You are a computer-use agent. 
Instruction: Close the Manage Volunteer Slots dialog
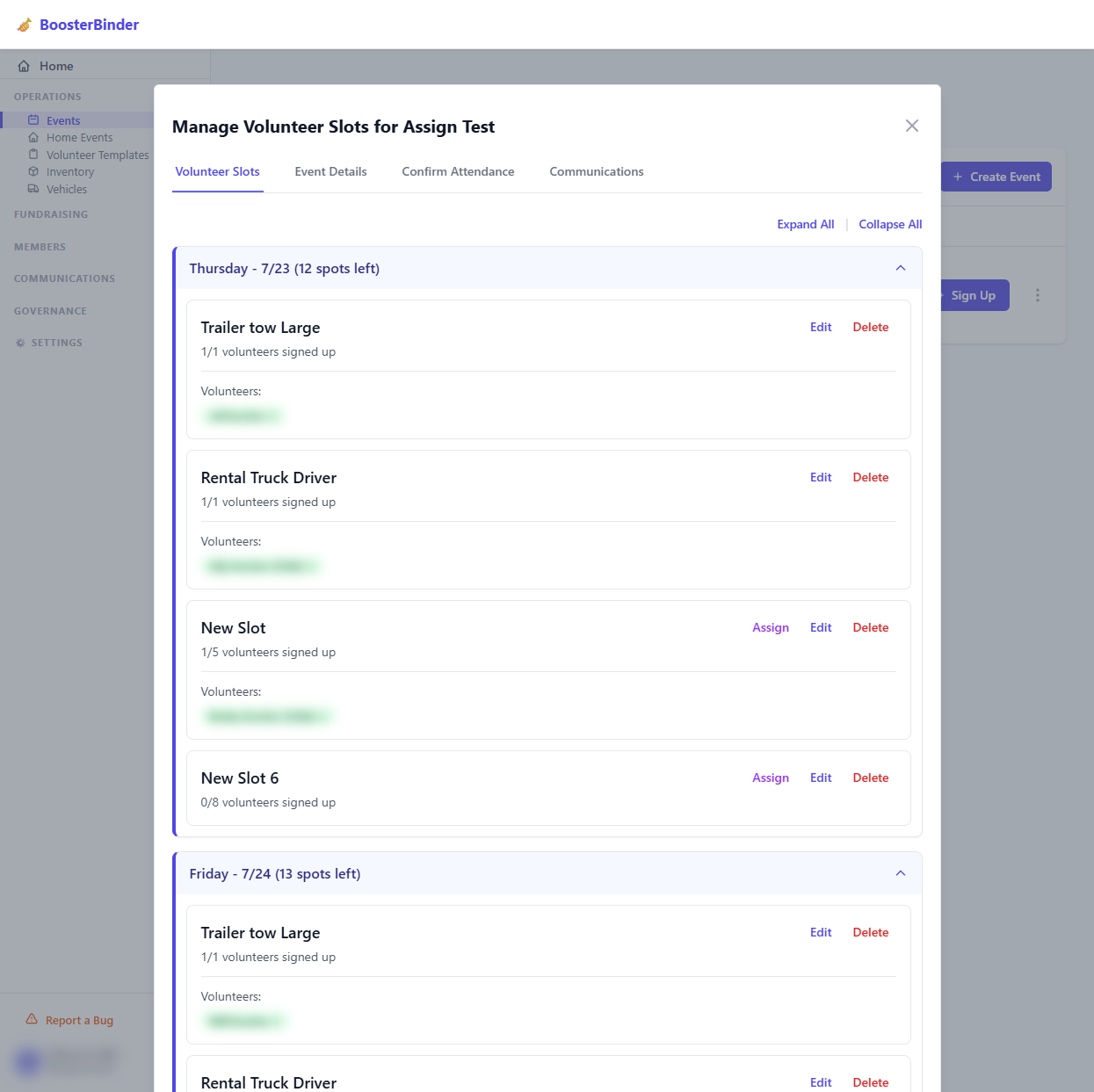coord(912,126)
